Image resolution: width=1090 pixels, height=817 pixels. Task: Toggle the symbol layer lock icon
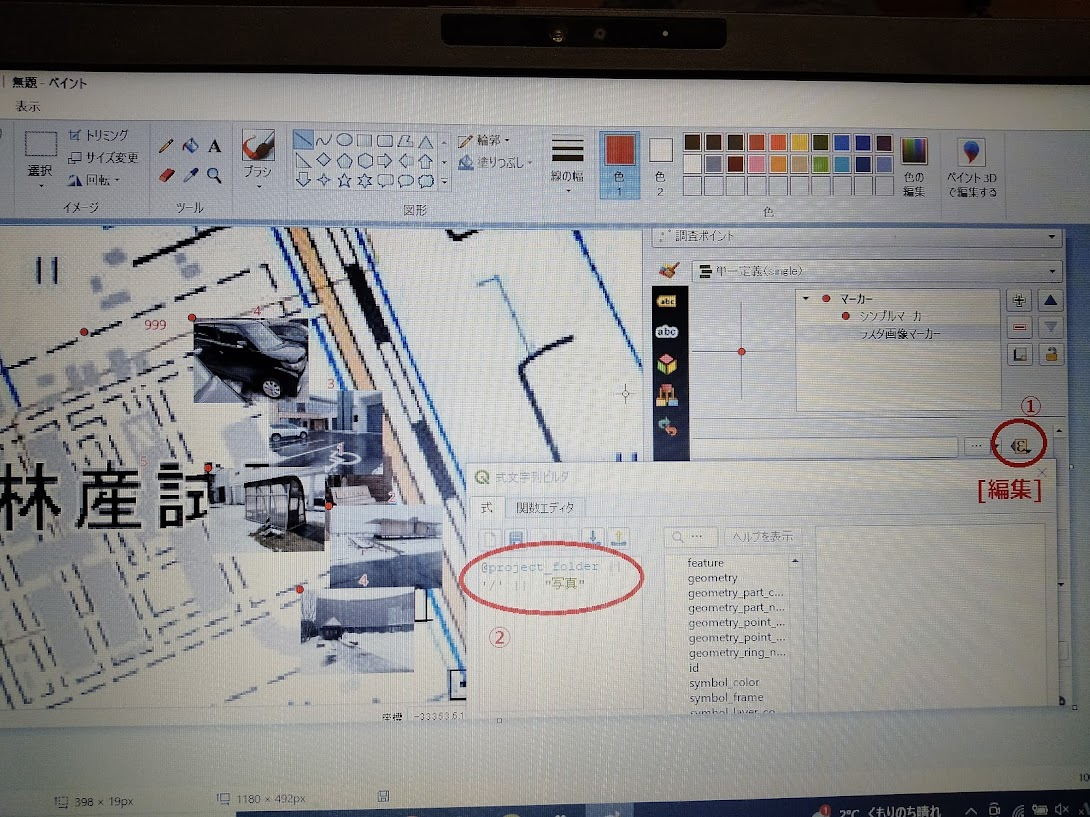click(1050, 354)
